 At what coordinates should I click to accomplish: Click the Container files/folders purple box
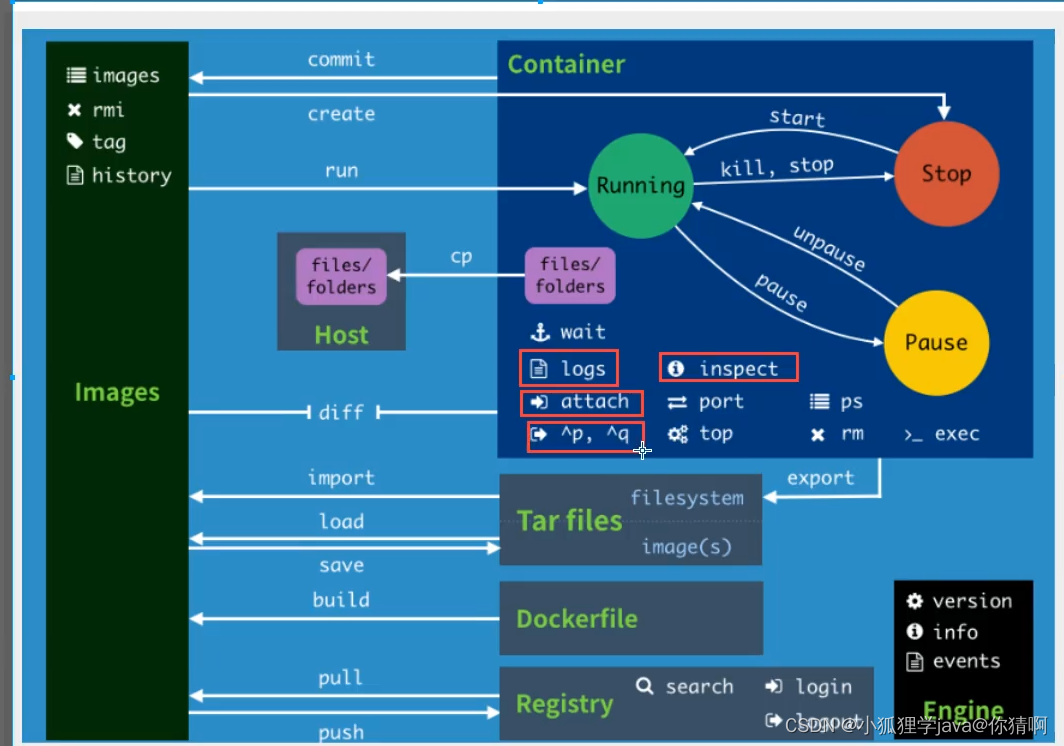[x=570, y=275]
